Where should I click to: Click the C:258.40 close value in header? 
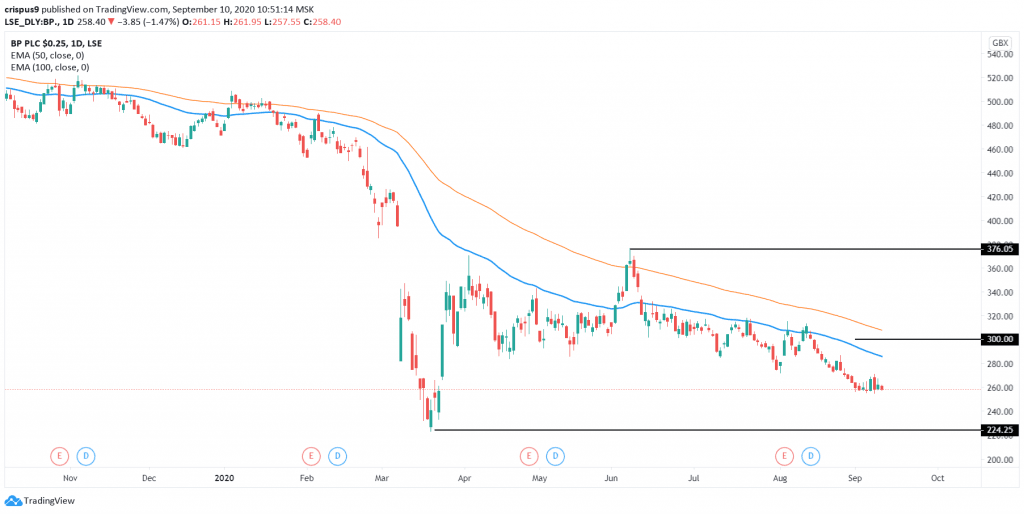tap(323, 22)
